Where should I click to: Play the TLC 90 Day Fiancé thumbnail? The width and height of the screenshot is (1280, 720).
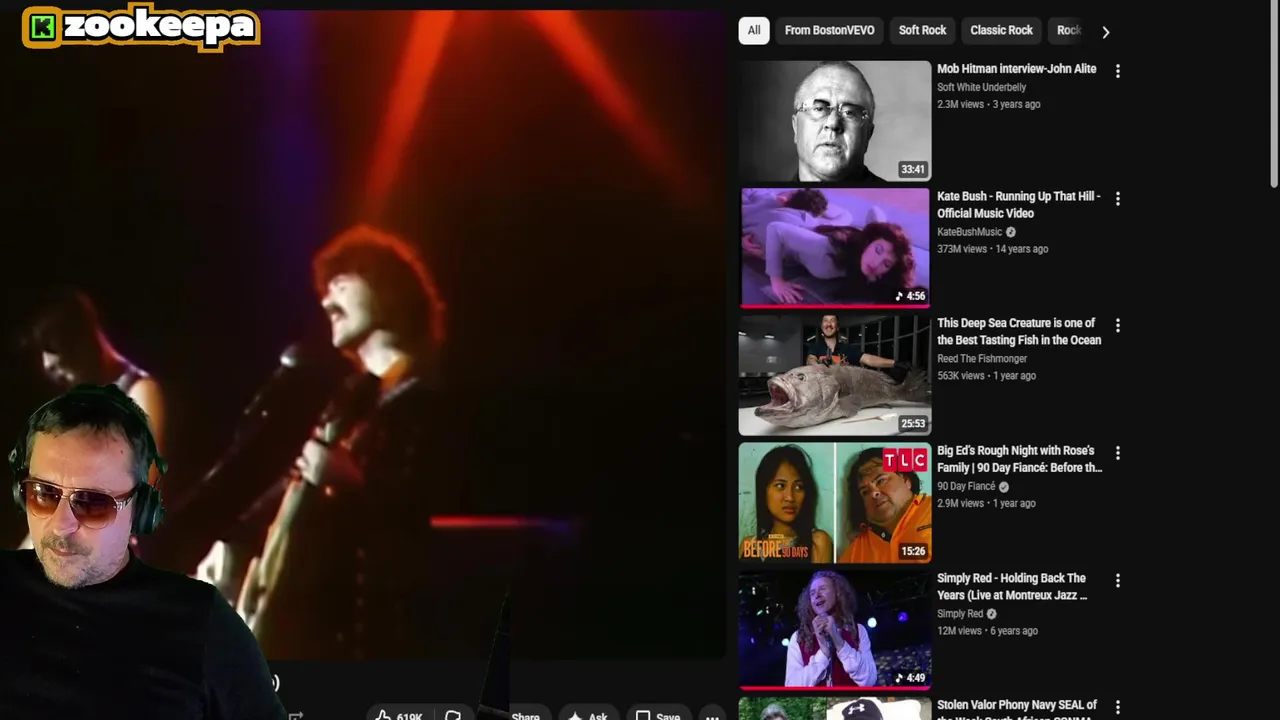coord(835,502)
